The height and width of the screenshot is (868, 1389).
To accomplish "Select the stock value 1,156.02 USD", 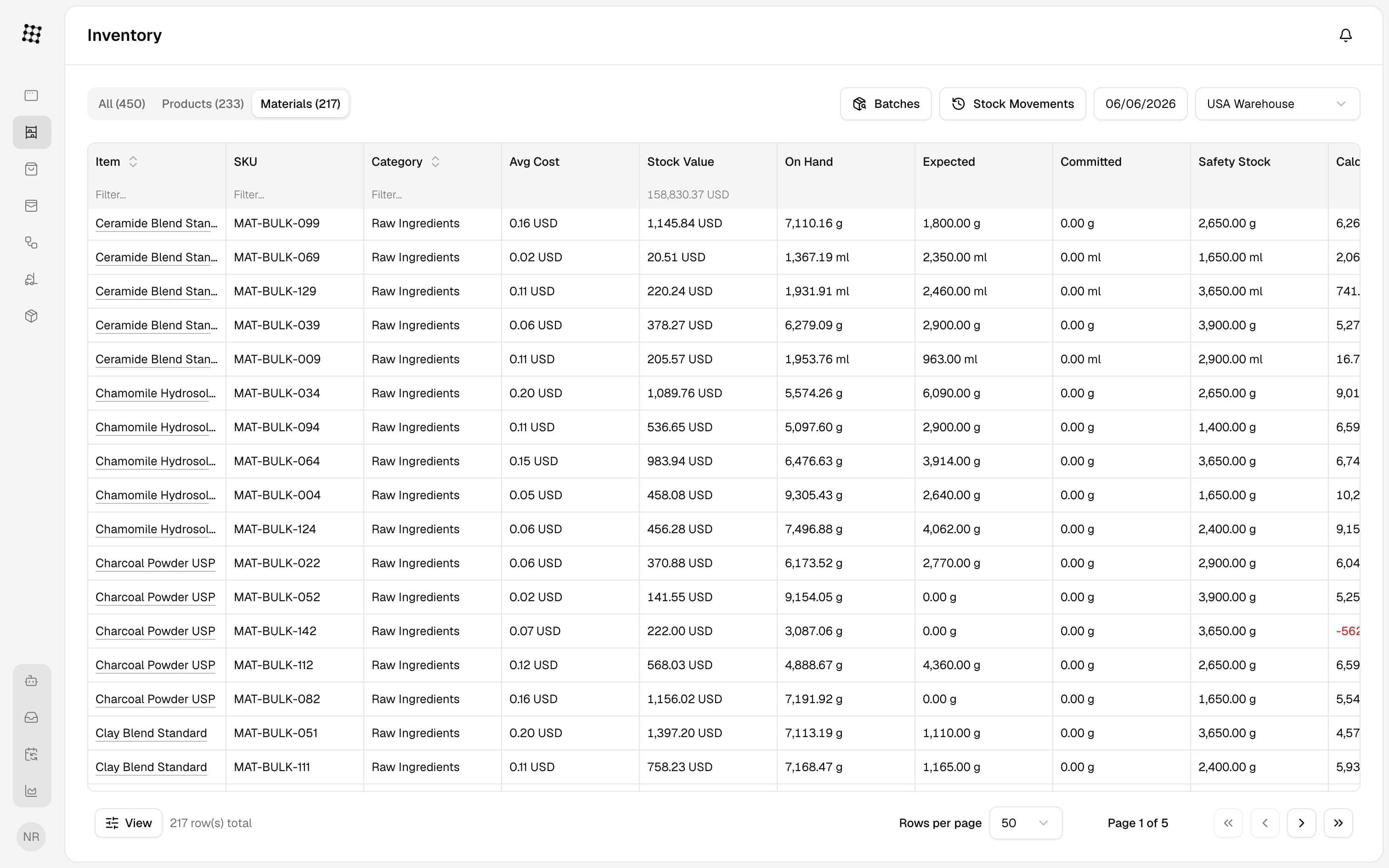I will pos(684,699).
